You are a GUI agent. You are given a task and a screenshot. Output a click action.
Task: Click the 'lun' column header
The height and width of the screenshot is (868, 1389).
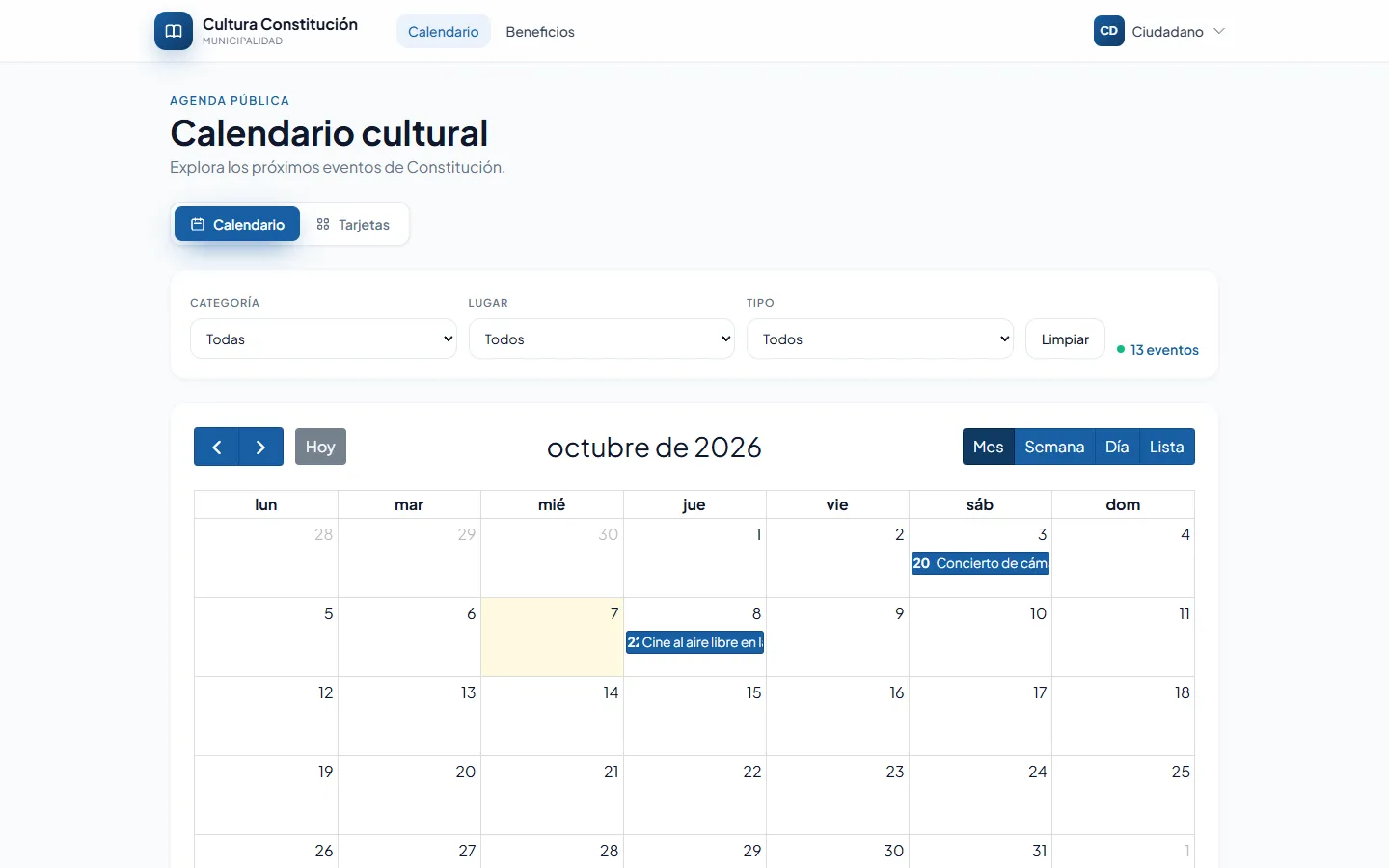[x=266, y=504]
